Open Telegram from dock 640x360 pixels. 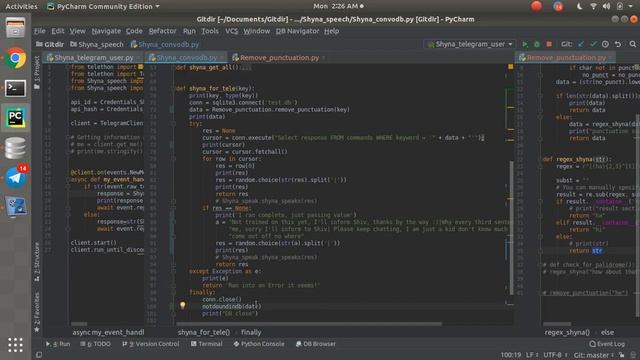[x=16, y=178]
